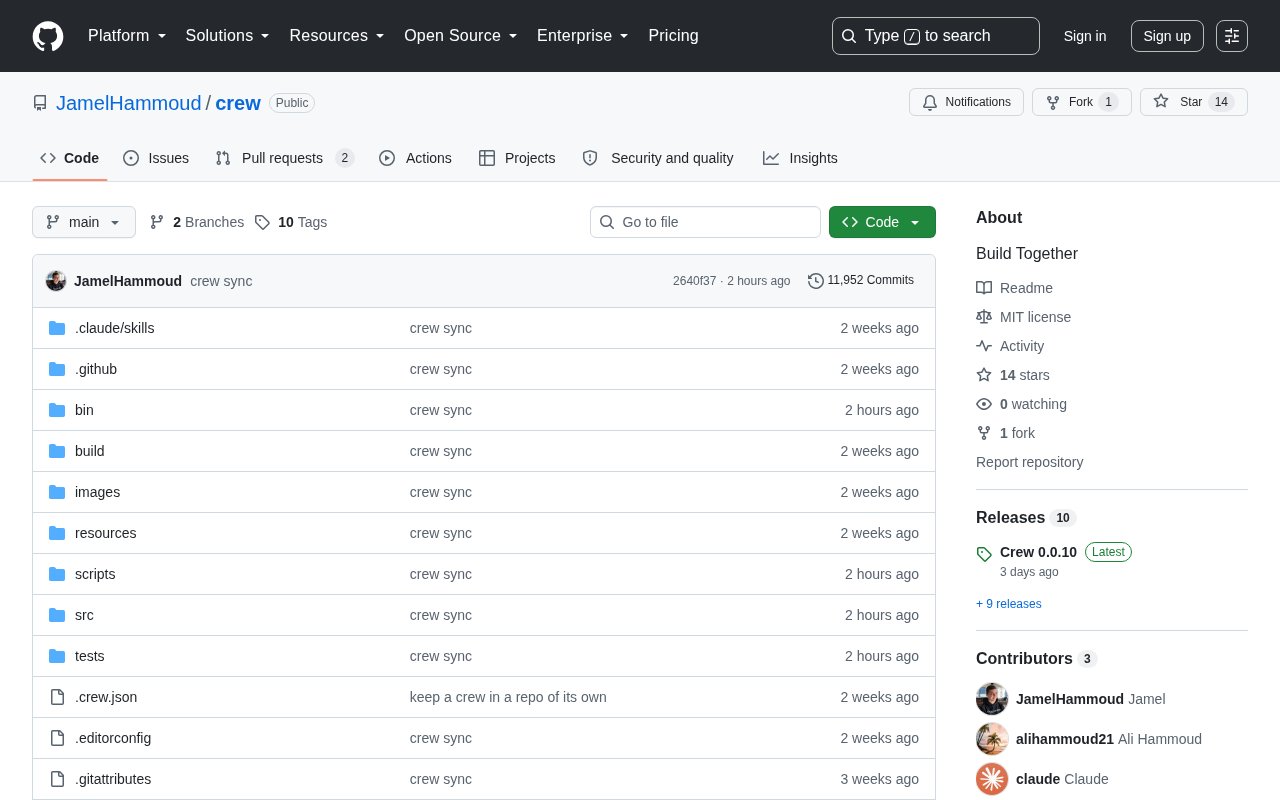1280x800 pixels.
Task: Click the alihammoud21 contributor avatar
Action: click(992, 739)
